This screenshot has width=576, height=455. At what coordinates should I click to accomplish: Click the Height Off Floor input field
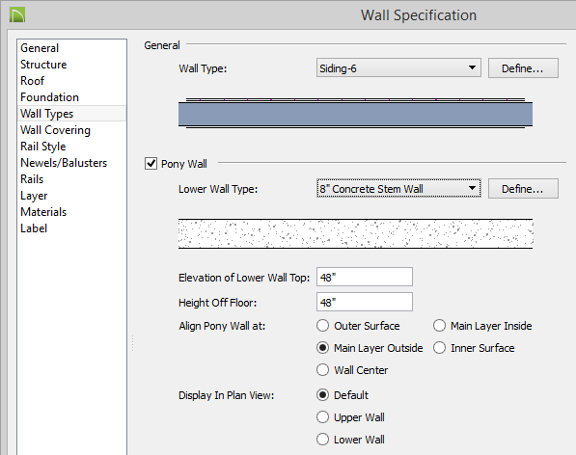pos(364,302)
